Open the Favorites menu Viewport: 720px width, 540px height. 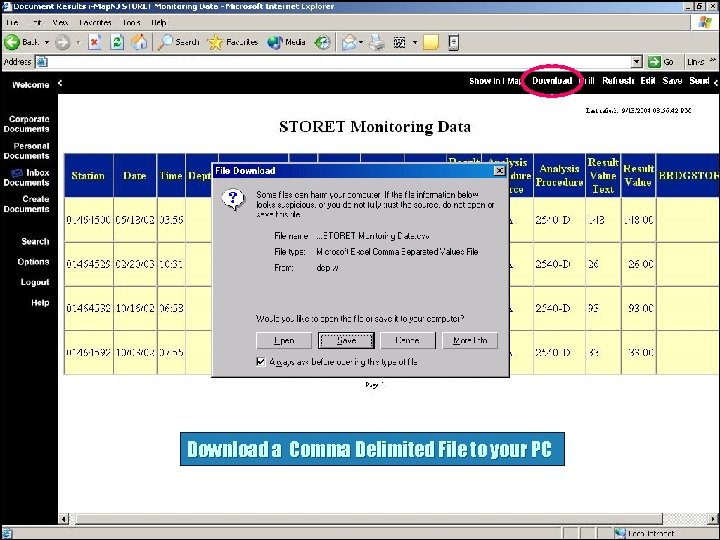pos(95,22)
